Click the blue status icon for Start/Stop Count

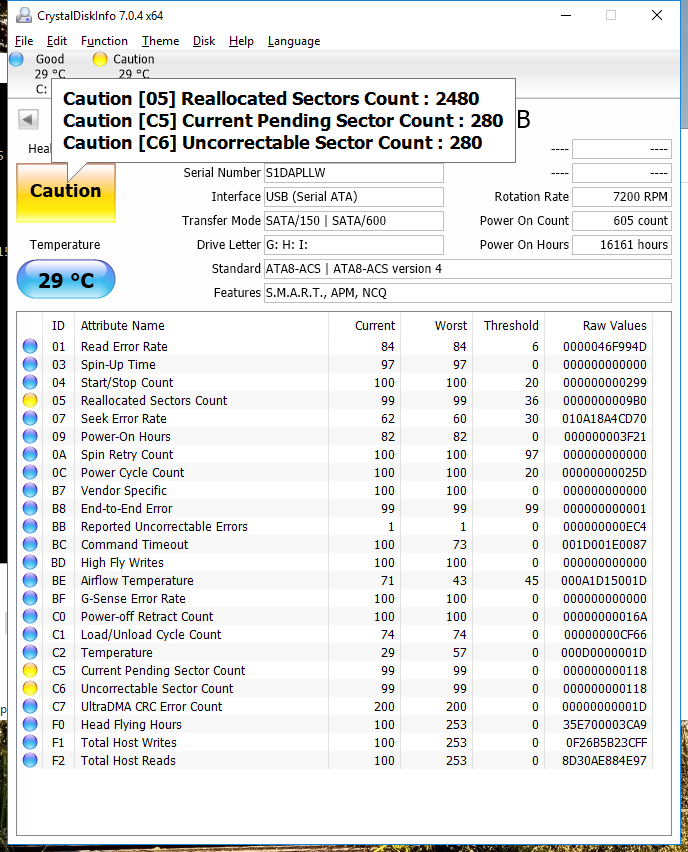click(x=30, y=382)
